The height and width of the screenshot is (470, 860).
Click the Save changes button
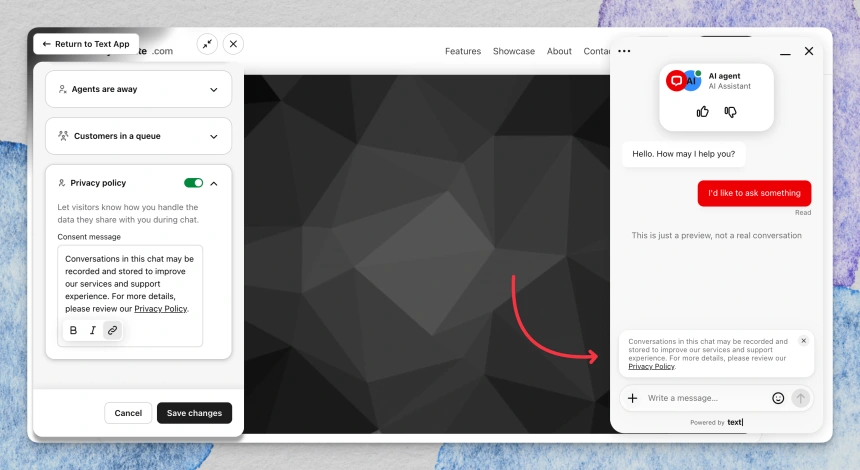(x=194, y=413)
